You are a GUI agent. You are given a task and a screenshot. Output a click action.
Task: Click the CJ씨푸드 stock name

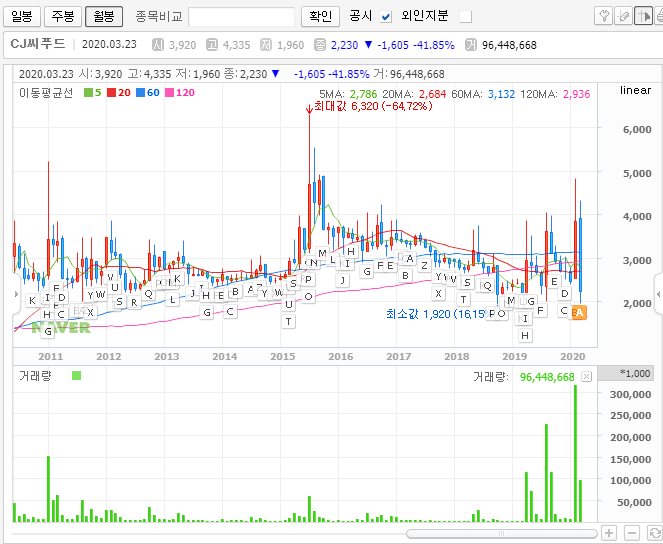pyautogui.click(x=38, y=44)
